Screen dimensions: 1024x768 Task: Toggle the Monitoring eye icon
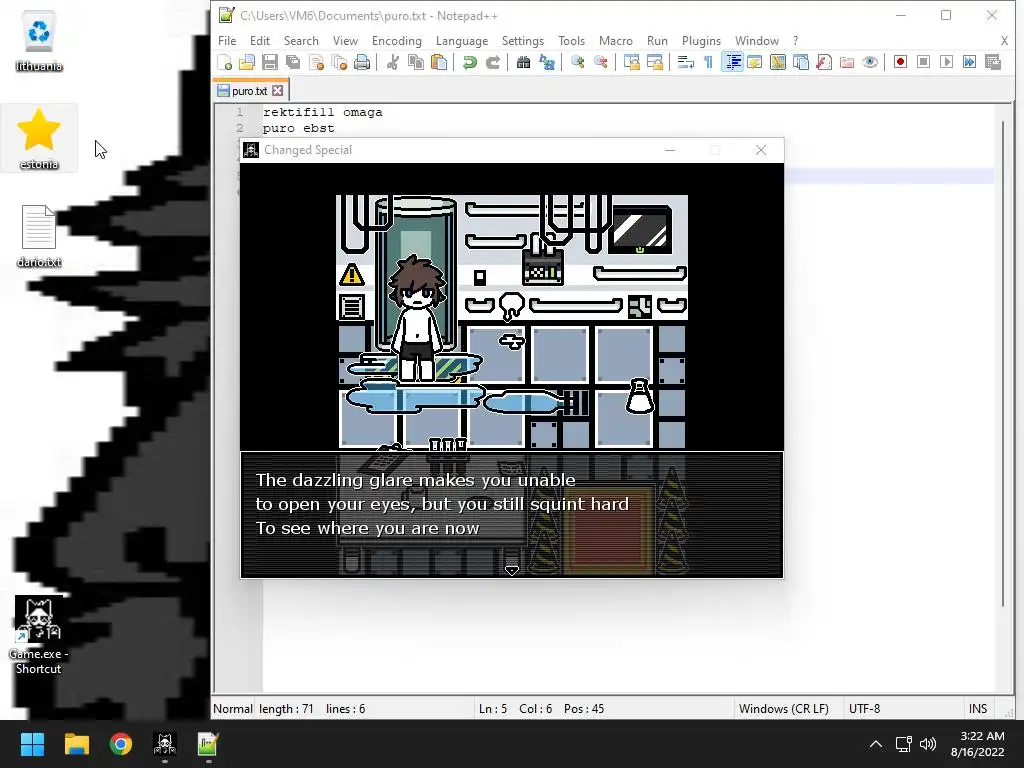click(x=870, y=62)
